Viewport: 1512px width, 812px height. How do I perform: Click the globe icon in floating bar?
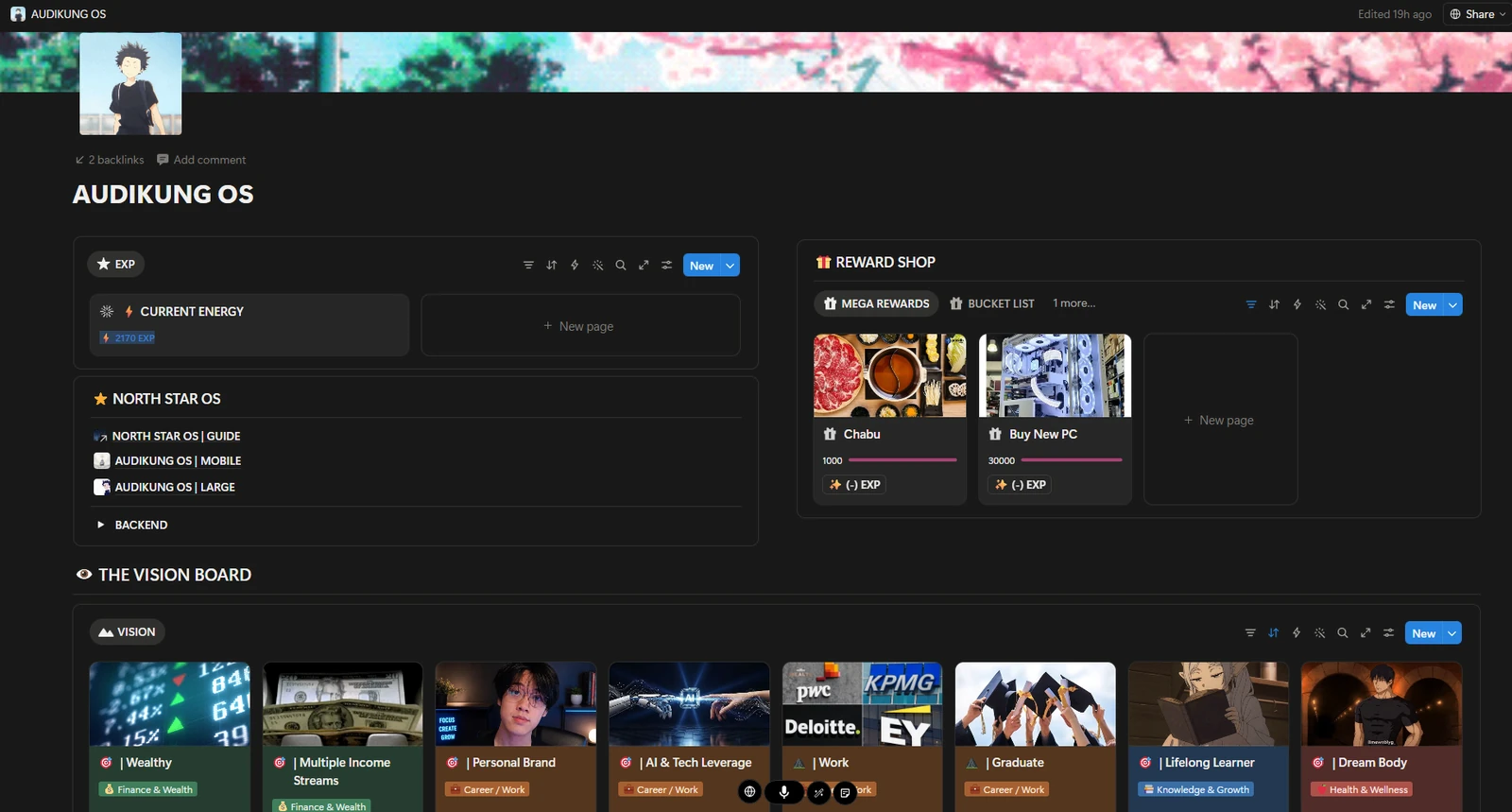[x=749, y=792]
